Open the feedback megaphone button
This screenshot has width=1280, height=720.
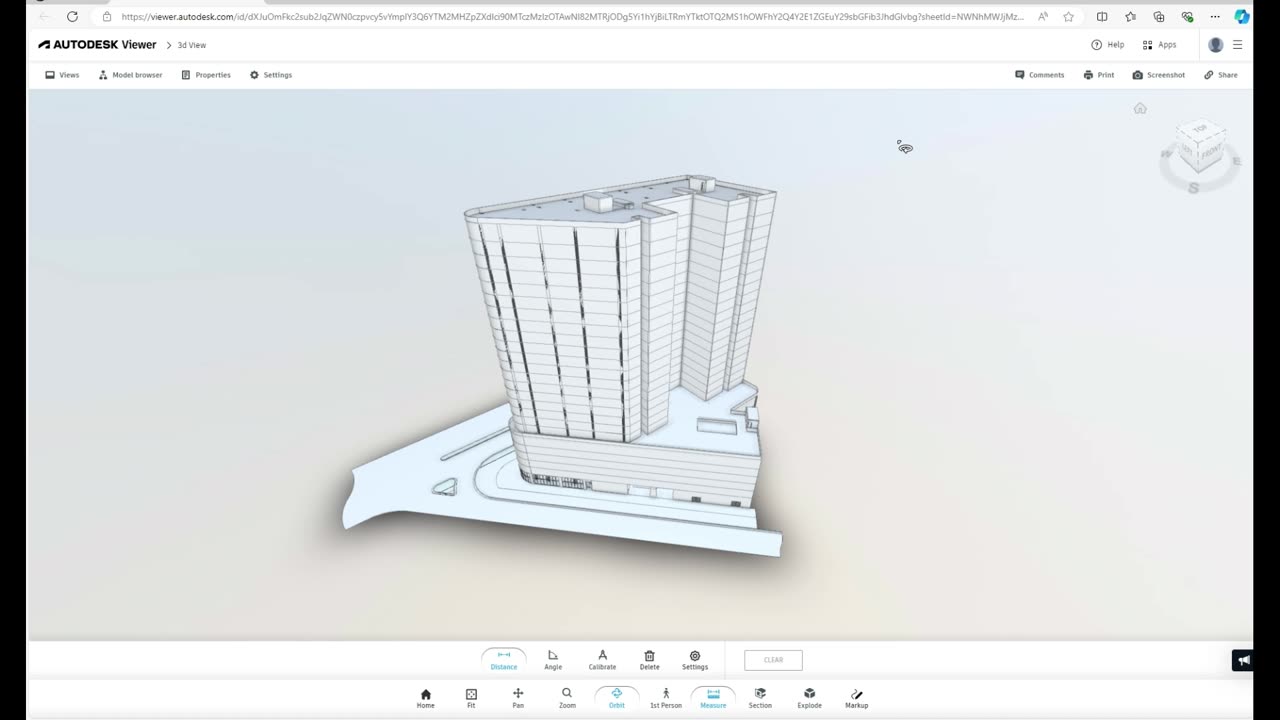point(1243,660)
